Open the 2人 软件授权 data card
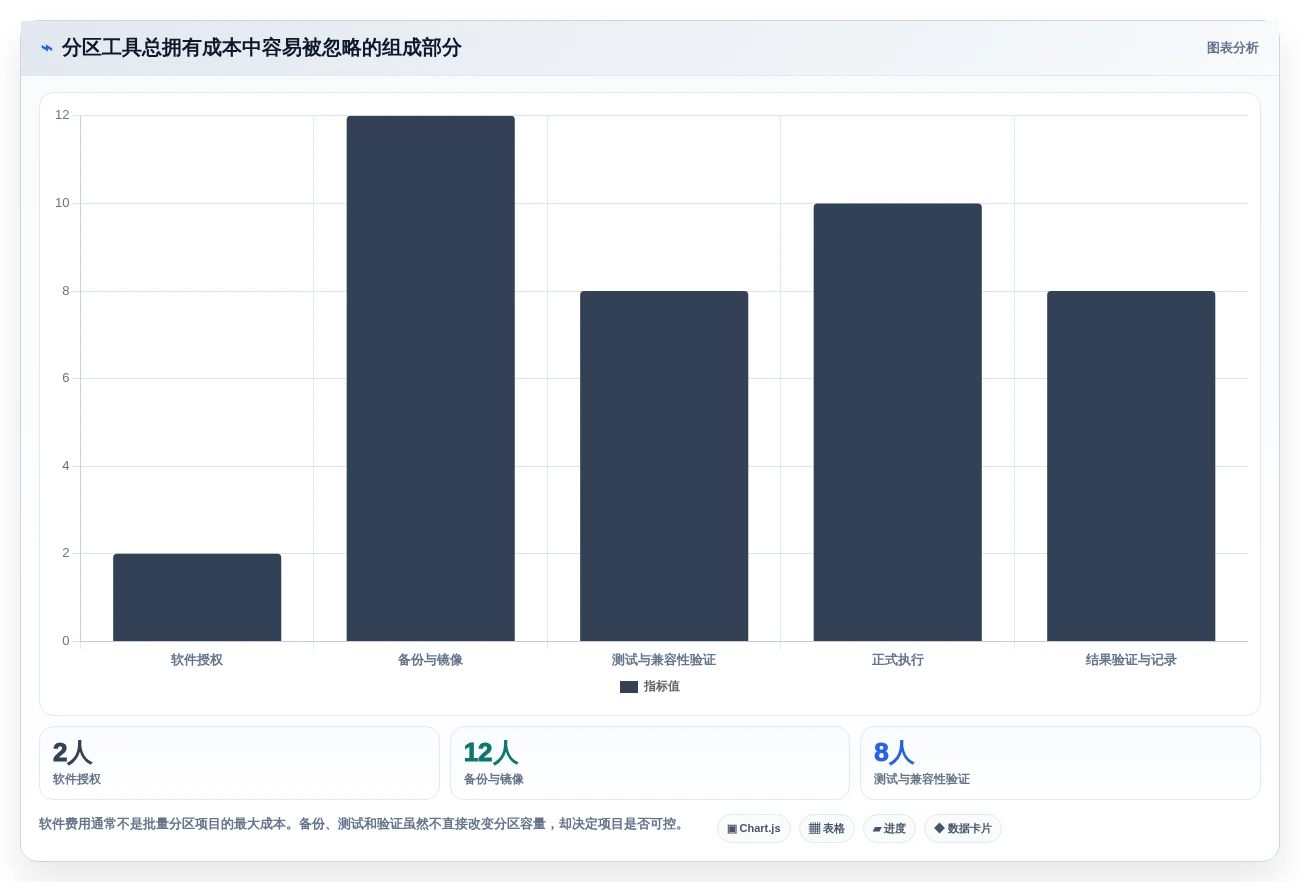The height and width of the screenshot is (882, 1300). pyautogui.click(x=239, y=763)
